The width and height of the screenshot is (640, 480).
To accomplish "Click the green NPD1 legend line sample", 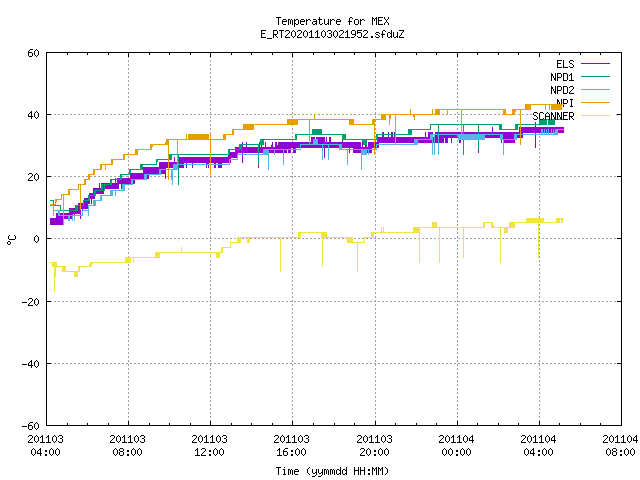I will pos(596,77).
